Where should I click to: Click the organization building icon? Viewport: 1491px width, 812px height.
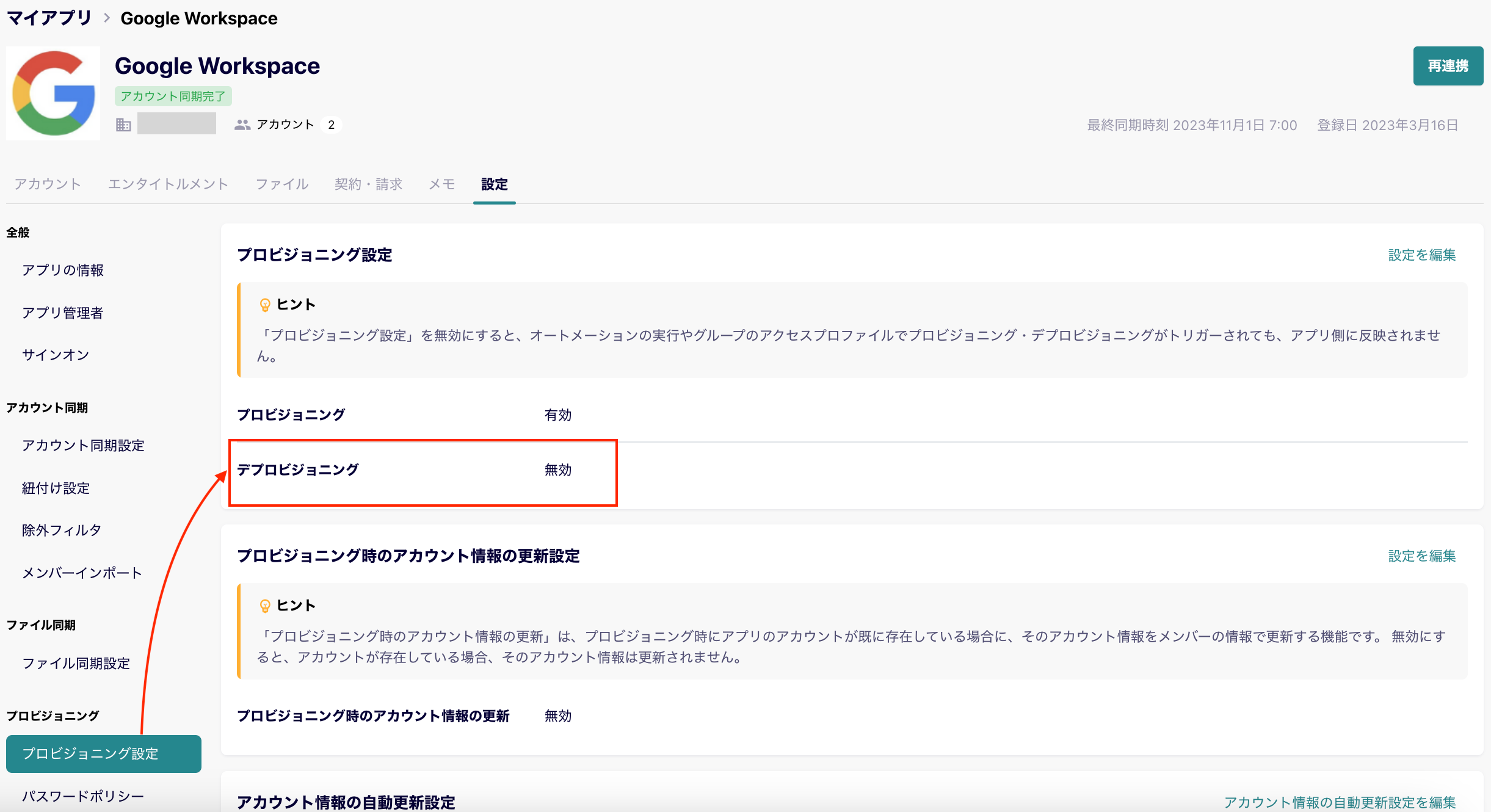click(x=123, y=125)
